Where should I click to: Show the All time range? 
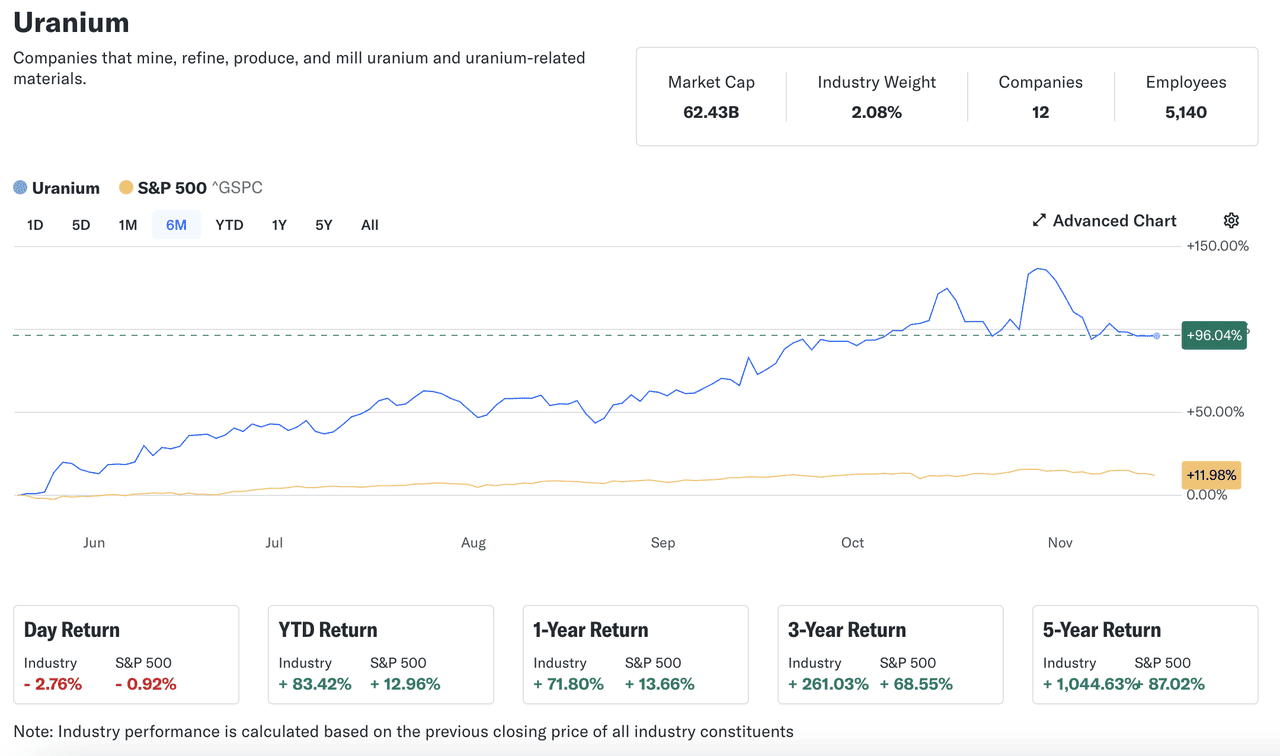click(x=370, y=225)
